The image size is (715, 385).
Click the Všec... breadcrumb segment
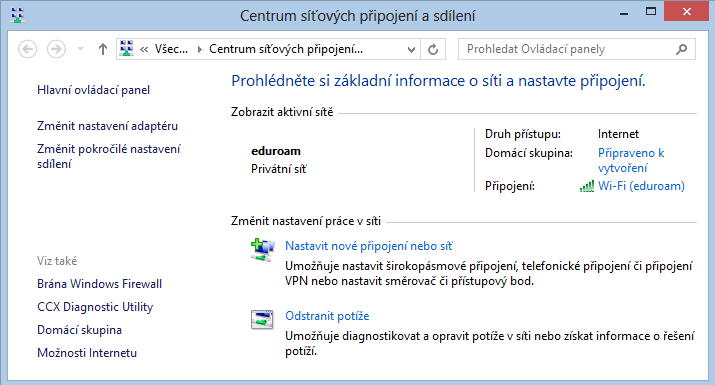(171, 49)
